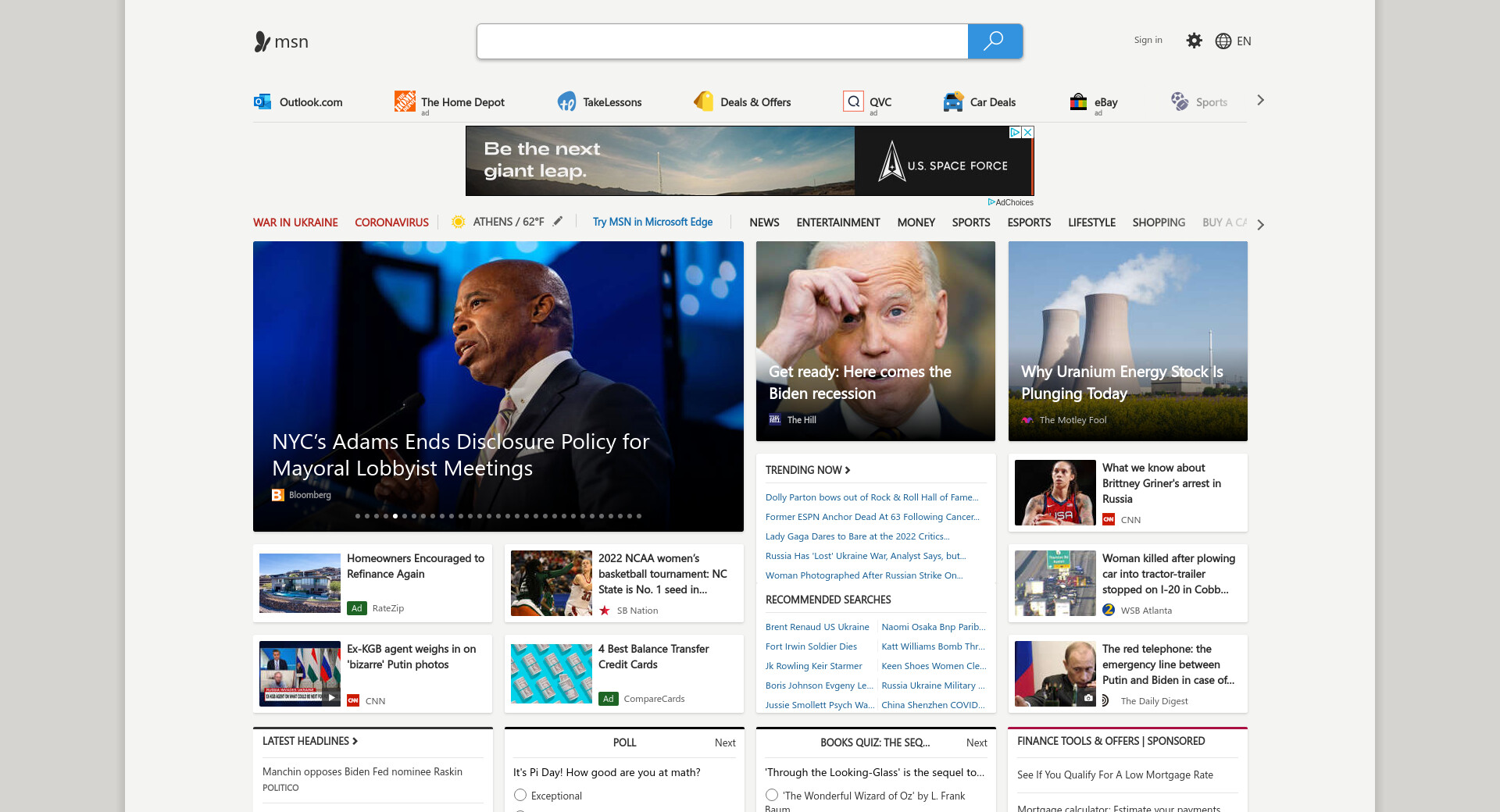Viewport: 1500px width, 812px height.
Task: Click the TakeLessons shortcut icon
Action: tap(566, 101)
